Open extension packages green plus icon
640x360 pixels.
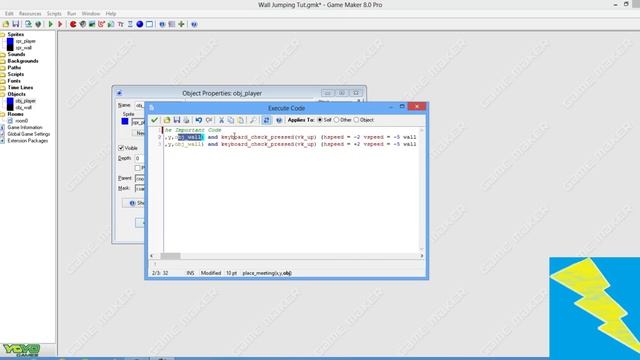[181, 24]
